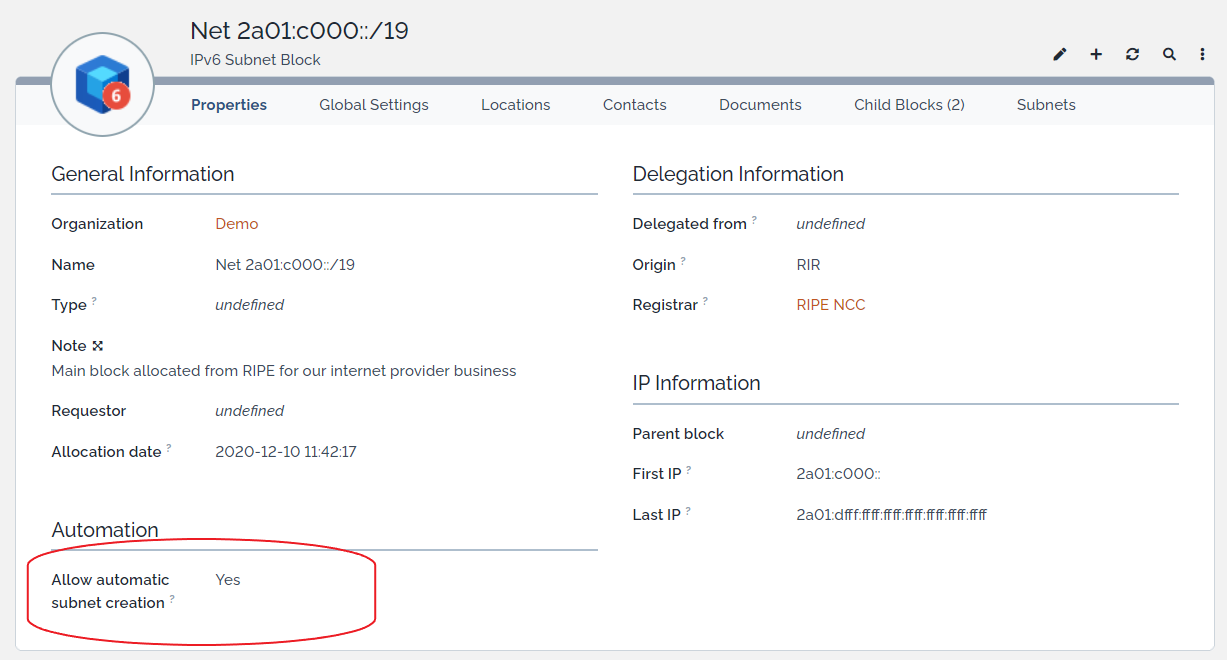
Task: Click the help mark beside Registrar
Action: pyautogui.click(x=705, y=300)
